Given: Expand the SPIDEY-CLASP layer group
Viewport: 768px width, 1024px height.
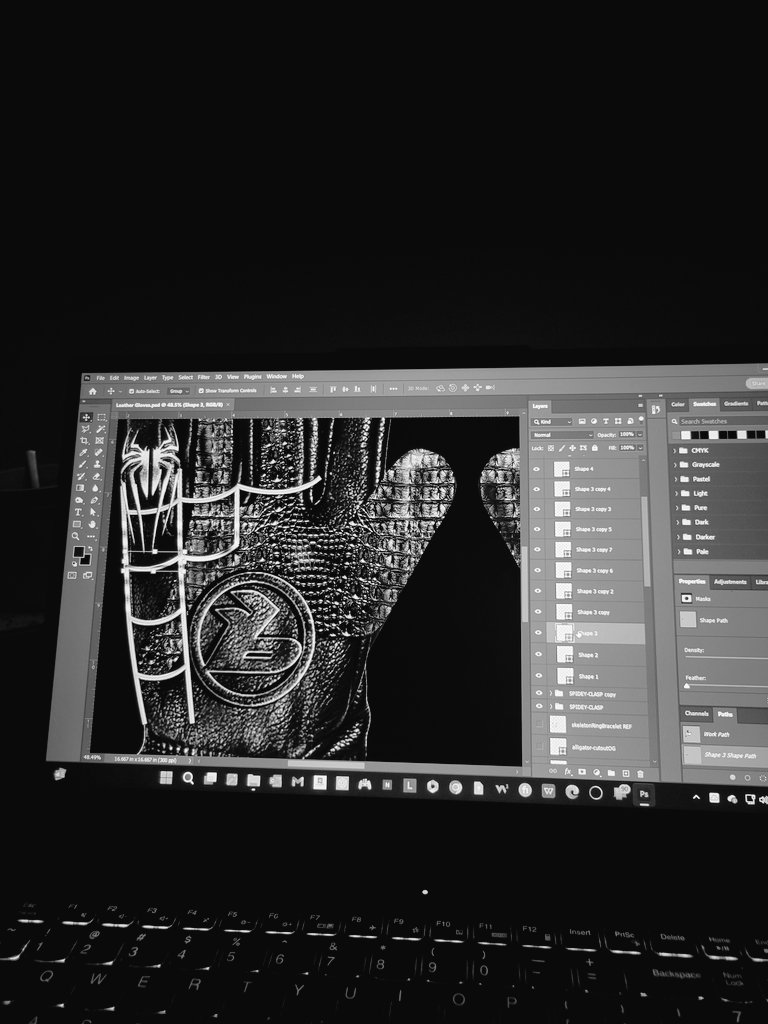Looking at the screenshot, I should click(x=551, y=707).
